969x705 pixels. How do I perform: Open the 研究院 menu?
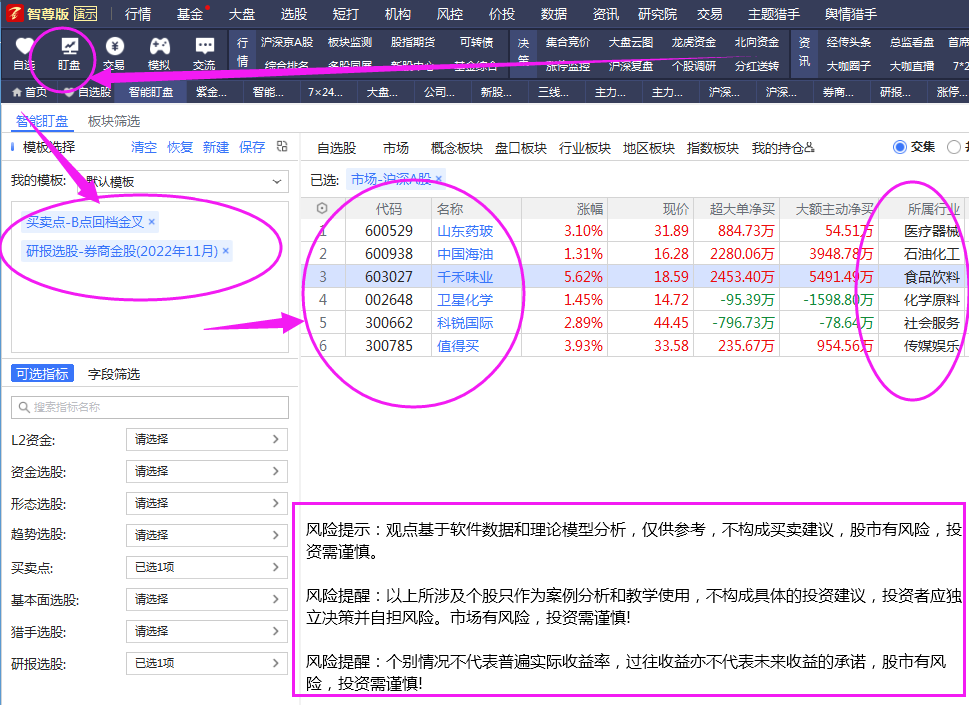(x=657, y=14)
